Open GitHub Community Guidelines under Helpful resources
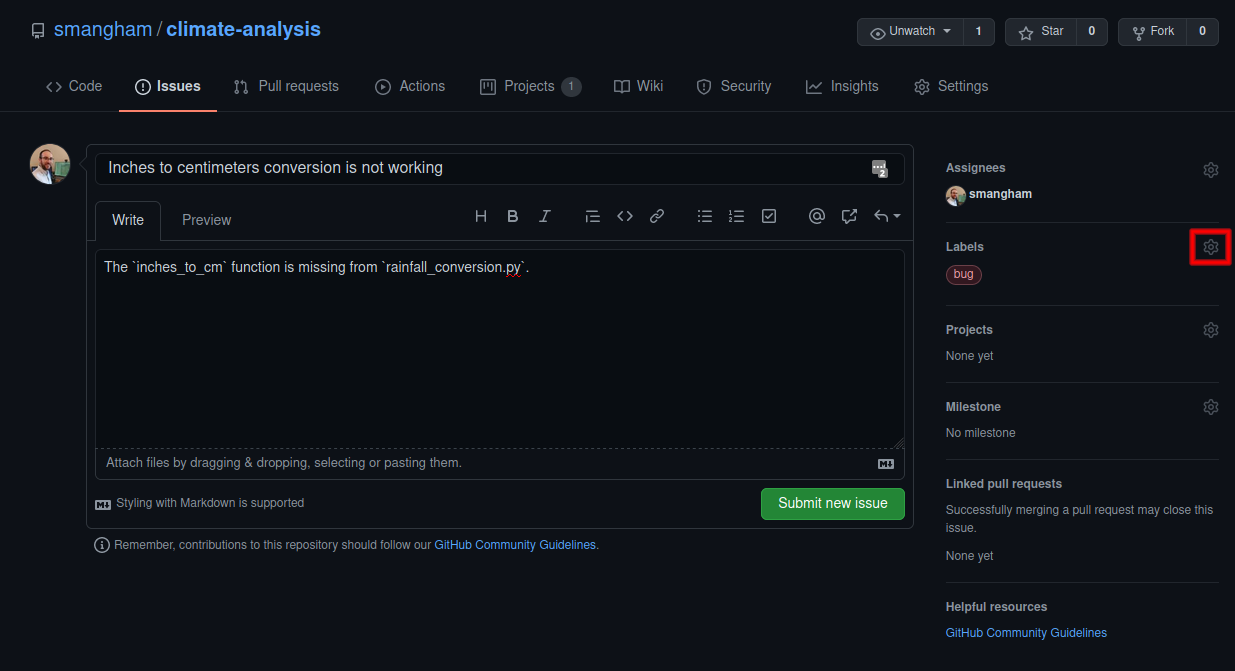 [1026, 633]
